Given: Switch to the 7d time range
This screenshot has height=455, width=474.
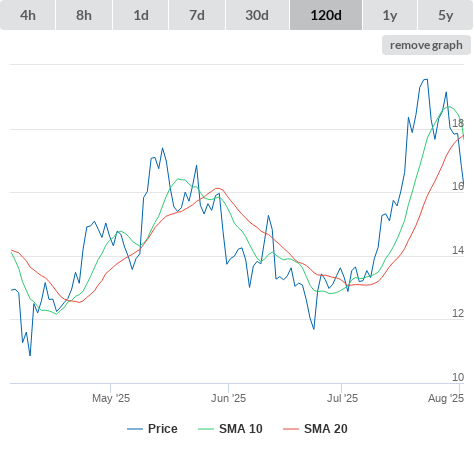Looking at the screenshot, I should (x=197, y=15).
